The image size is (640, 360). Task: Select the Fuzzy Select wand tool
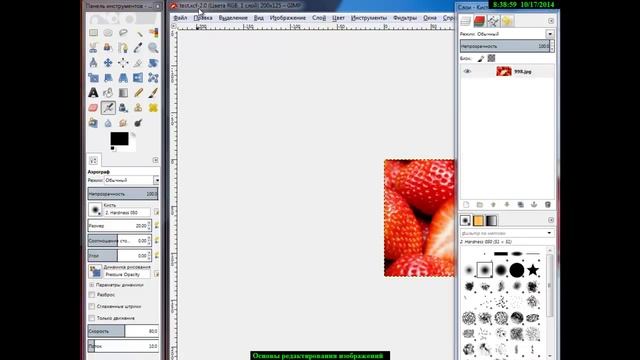[138, 33]
